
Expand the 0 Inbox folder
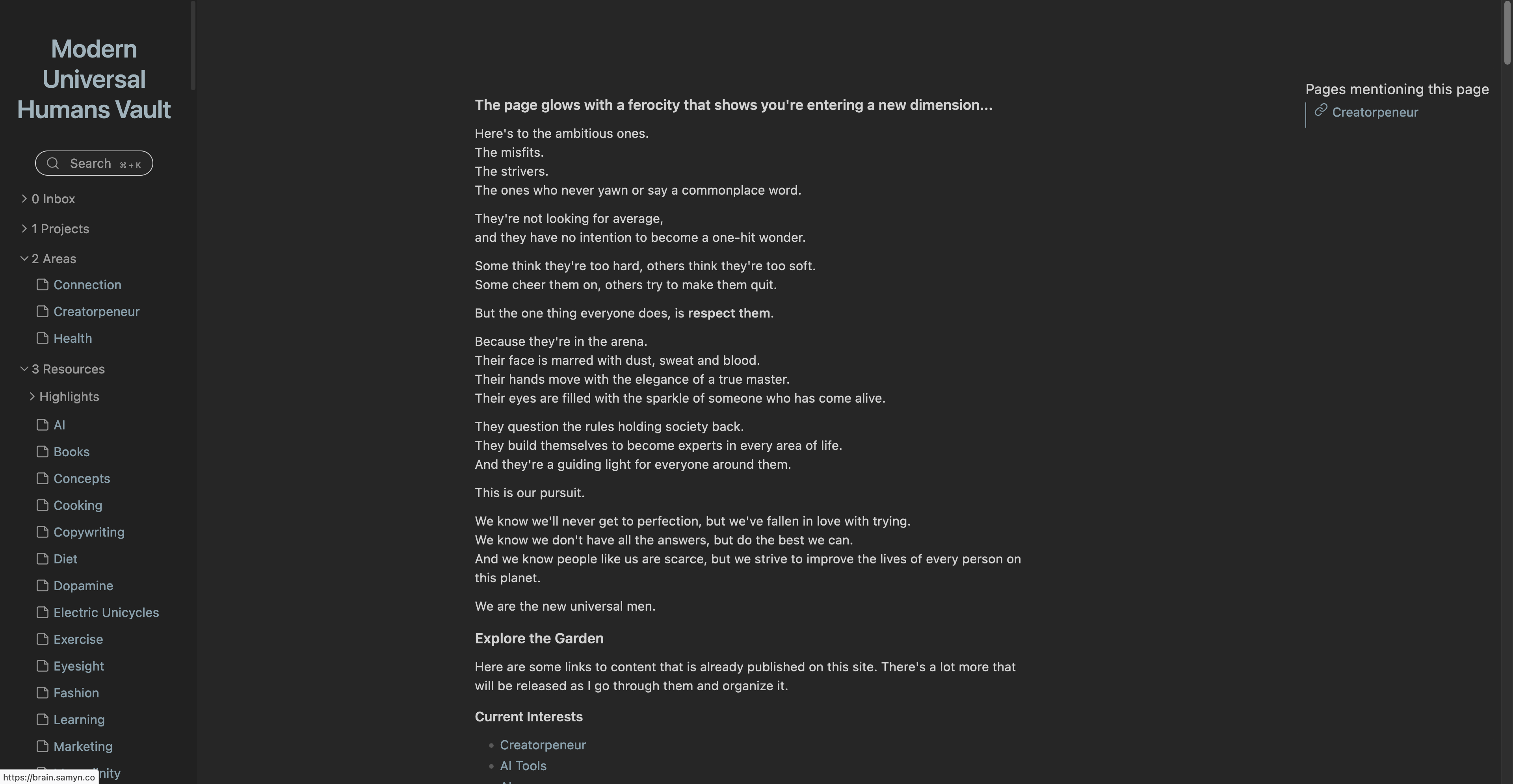point(24,199)
